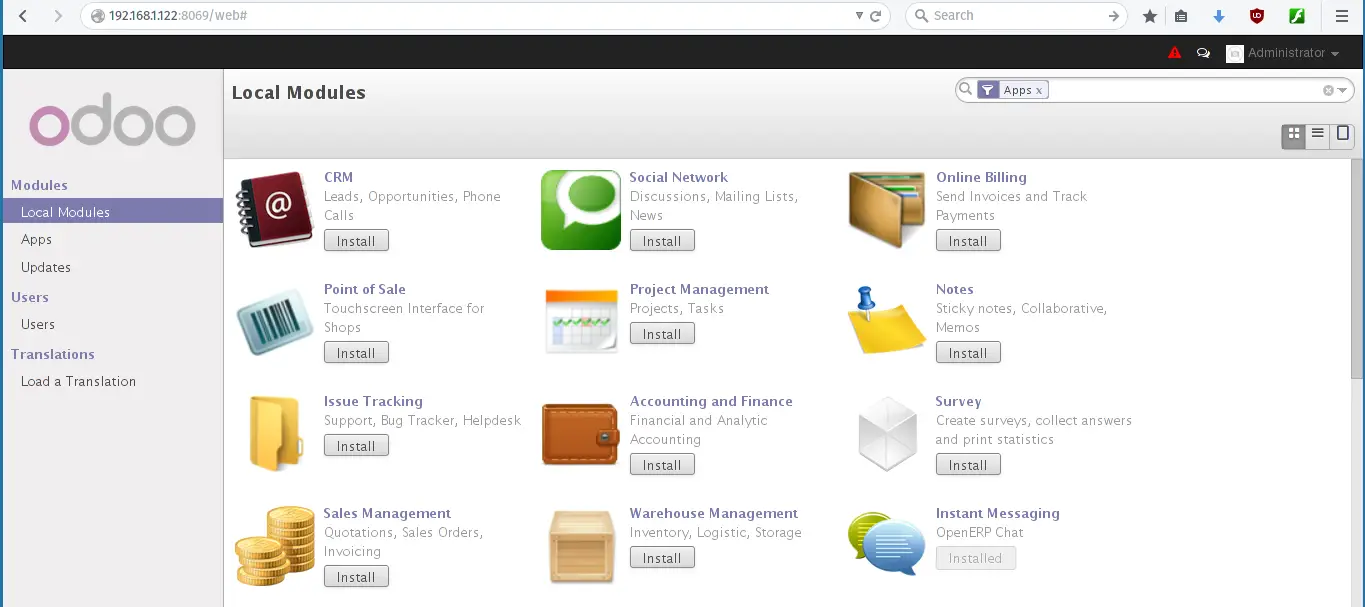The height and width of the screenshot is (607, 1365).
Task: Click the Warehouse Management title link
Action: pyautogui.click(x=714, y=513)
